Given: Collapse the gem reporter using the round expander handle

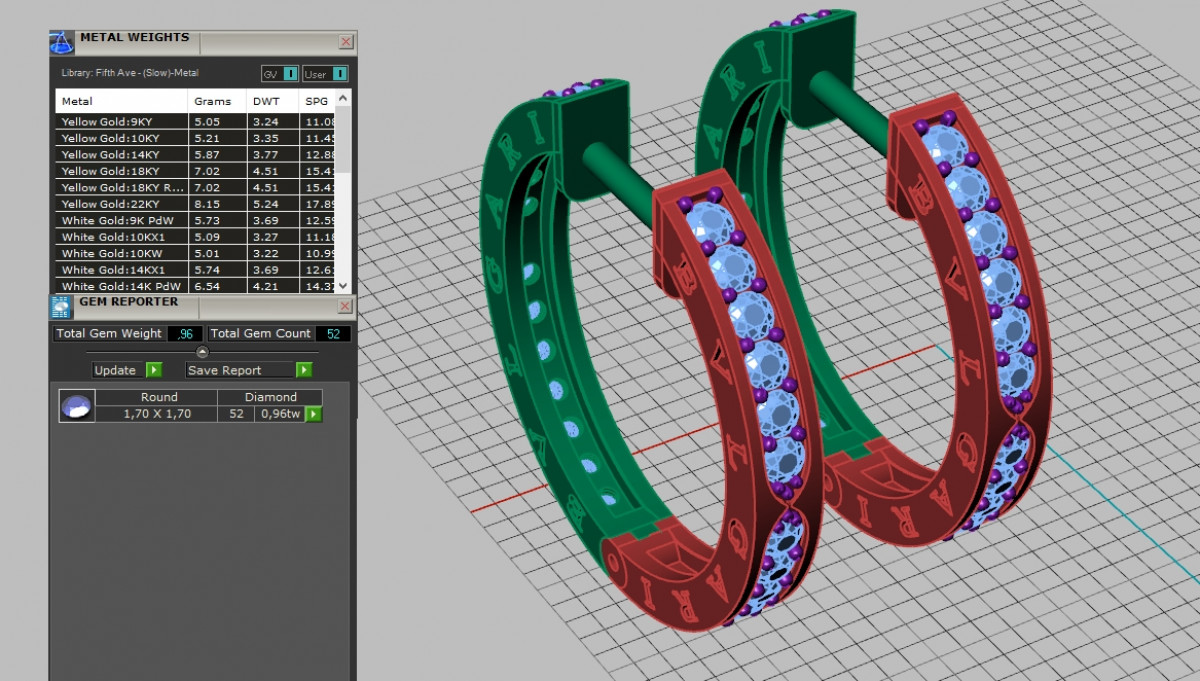Looking at the screenshot, I should tap(202, 352).
